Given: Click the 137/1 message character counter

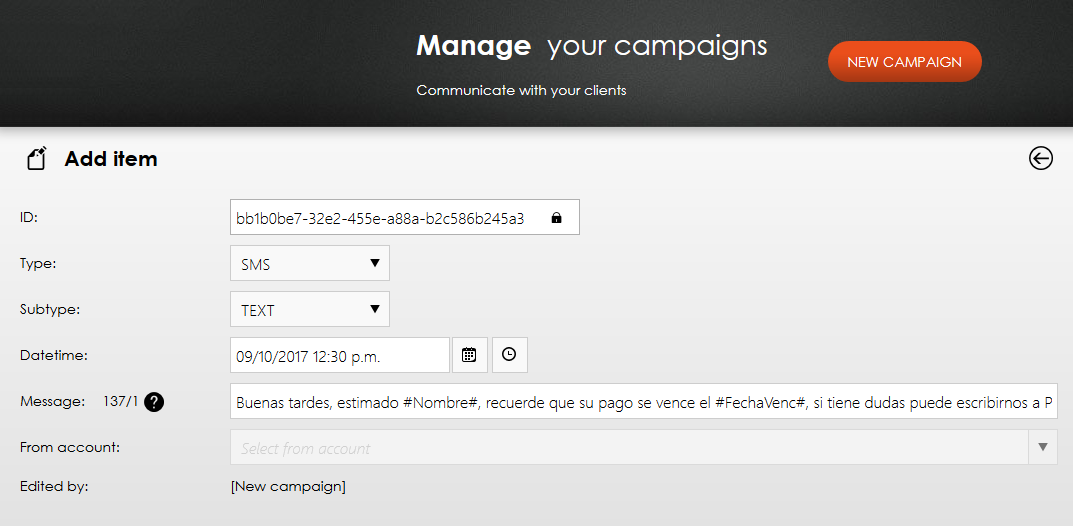Looking at the screenshot, I should [120, 402].
